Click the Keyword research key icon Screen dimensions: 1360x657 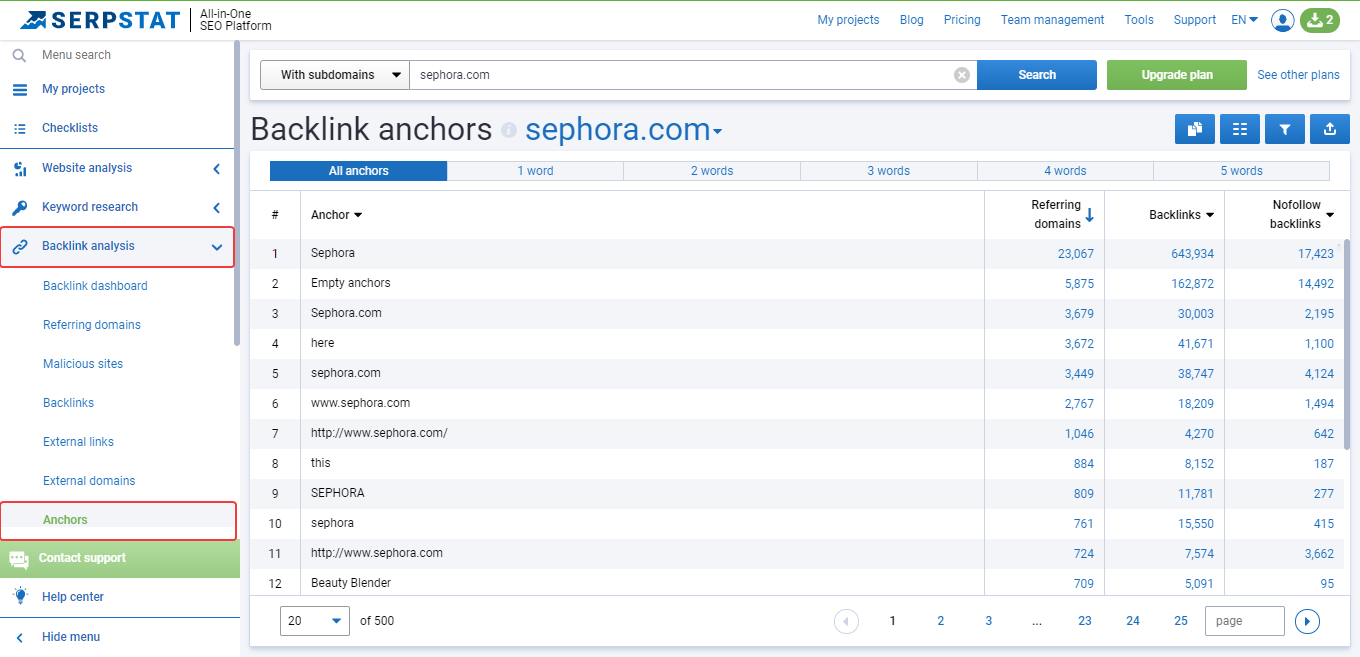19,207
